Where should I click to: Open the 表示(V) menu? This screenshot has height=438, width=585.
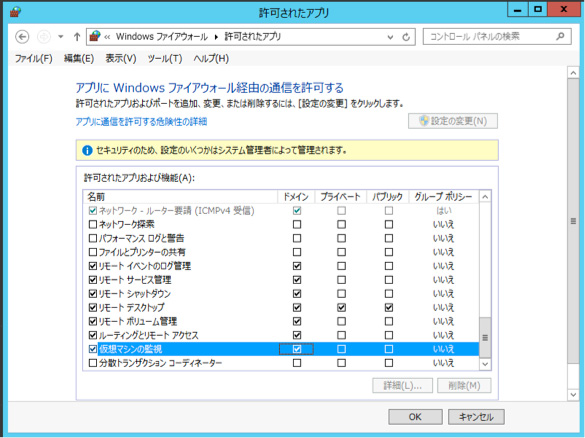121,59
